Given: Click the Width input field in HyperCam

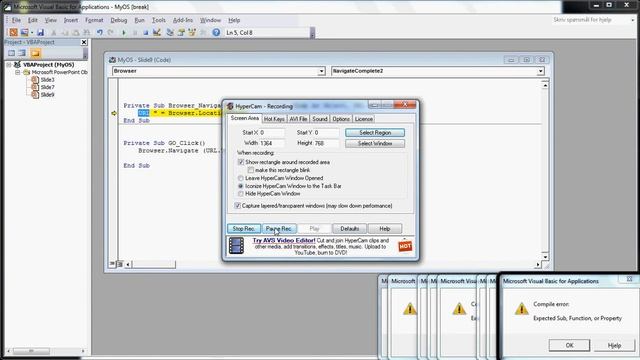Looking at the screenshot, I should 271,143.
